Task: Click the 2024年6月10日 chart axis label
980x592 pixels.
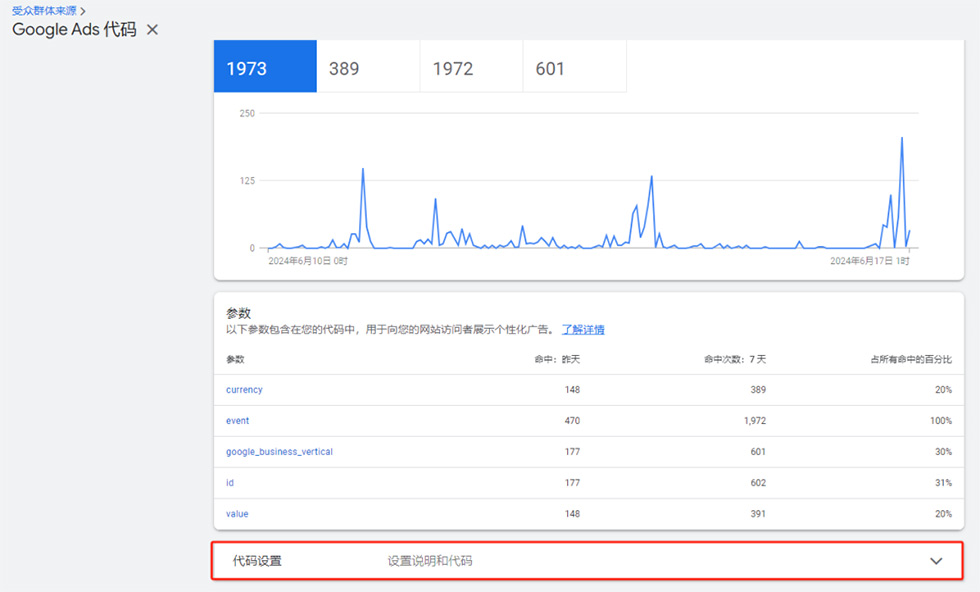Action: [x=307, y=260]
